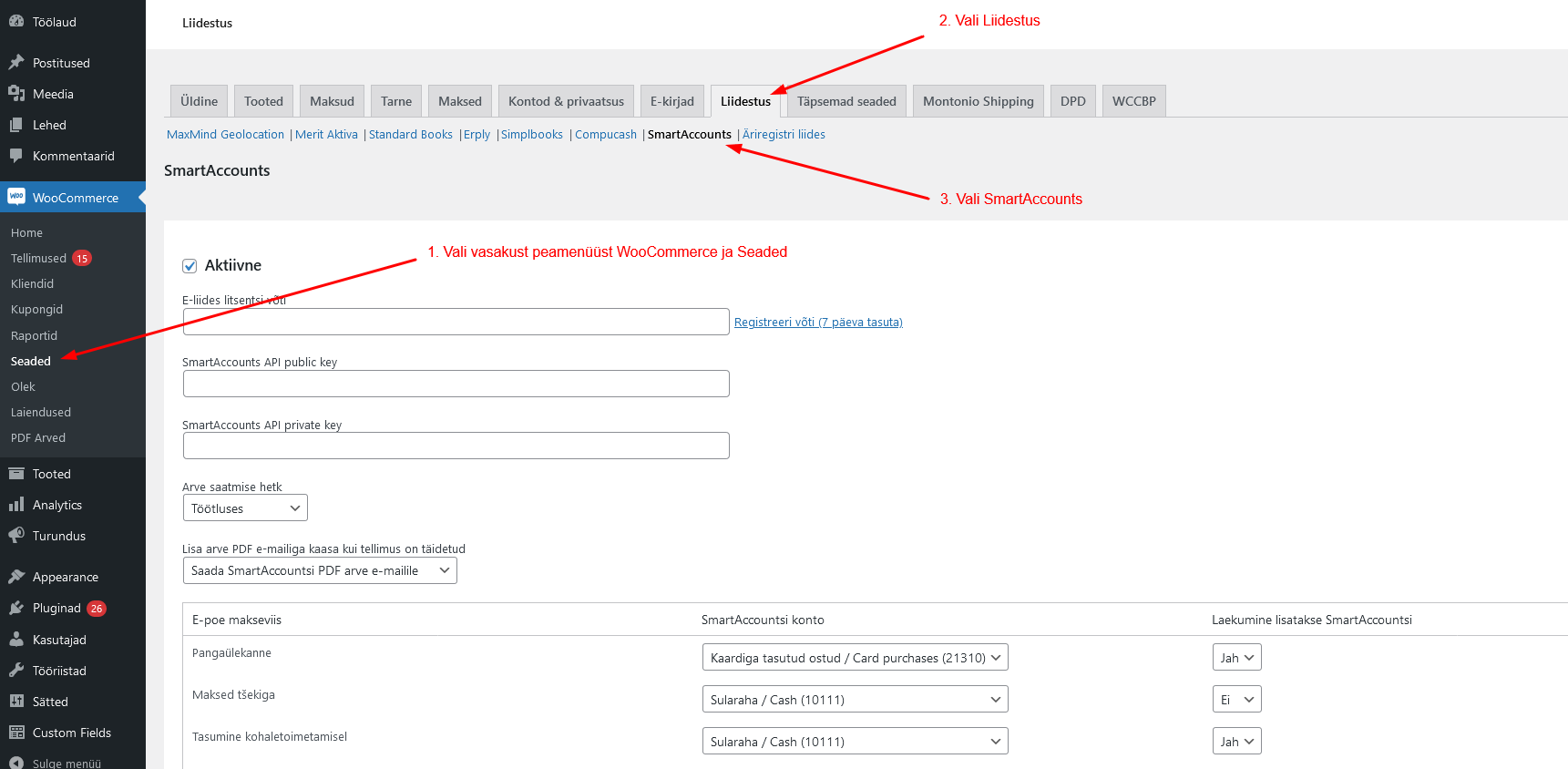Viewport: 1568px width, 769px height.
Task: Click the Registreeri võti link
Action: [x=818, y=323]
